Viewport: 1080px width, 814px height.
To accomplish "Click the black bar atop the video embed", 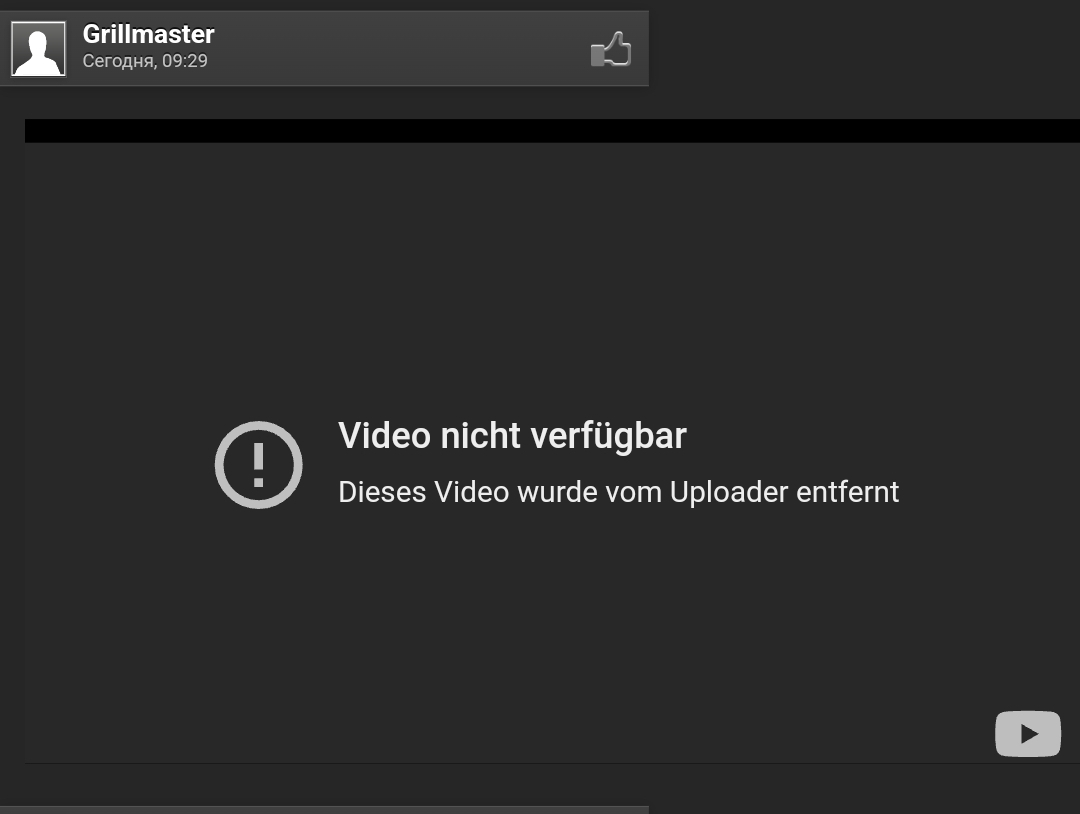I will tap(552, 131).
